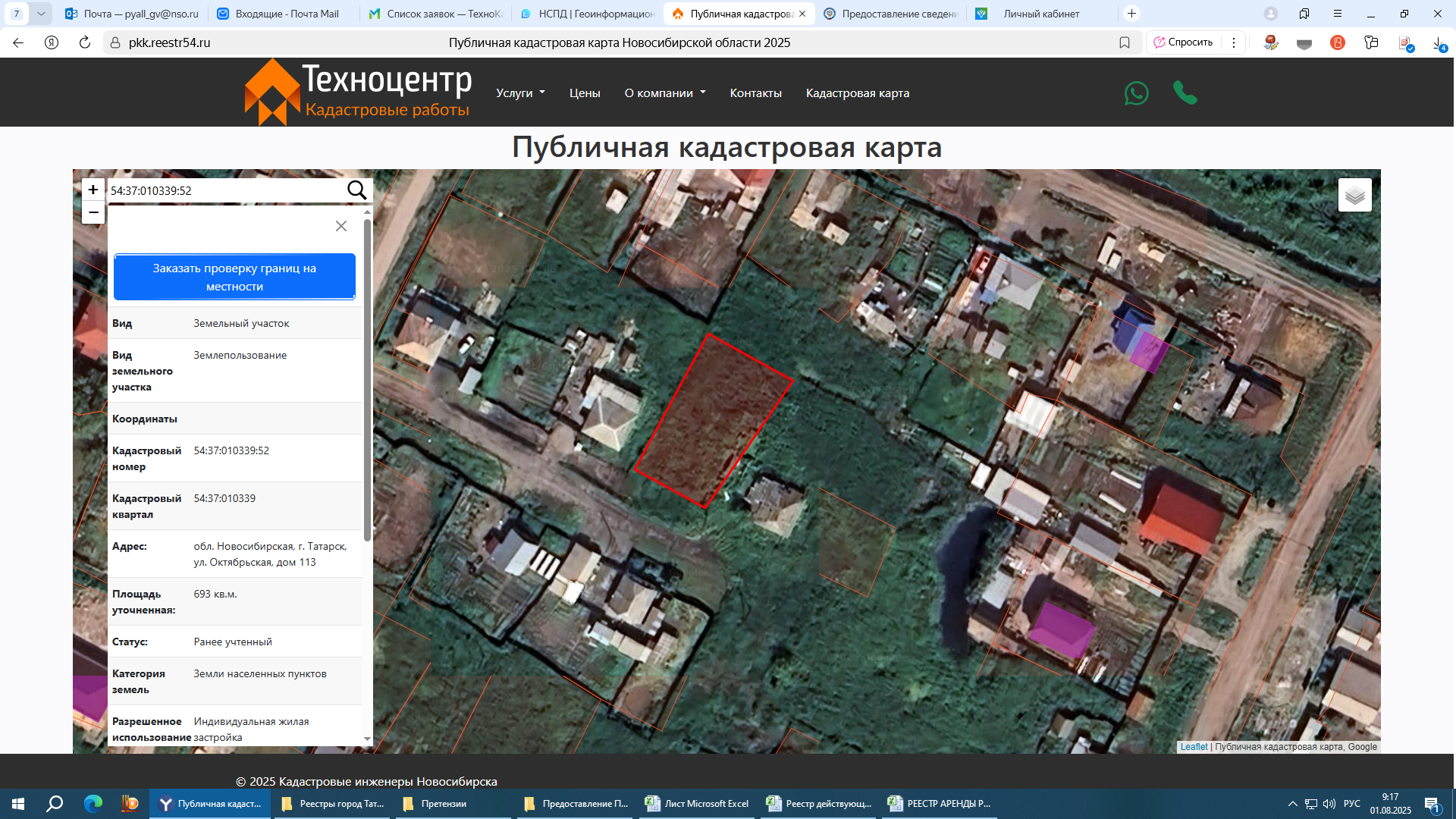
Task: Open the Цены menu item
Action: pyautogui.click(x=585, y=93)
